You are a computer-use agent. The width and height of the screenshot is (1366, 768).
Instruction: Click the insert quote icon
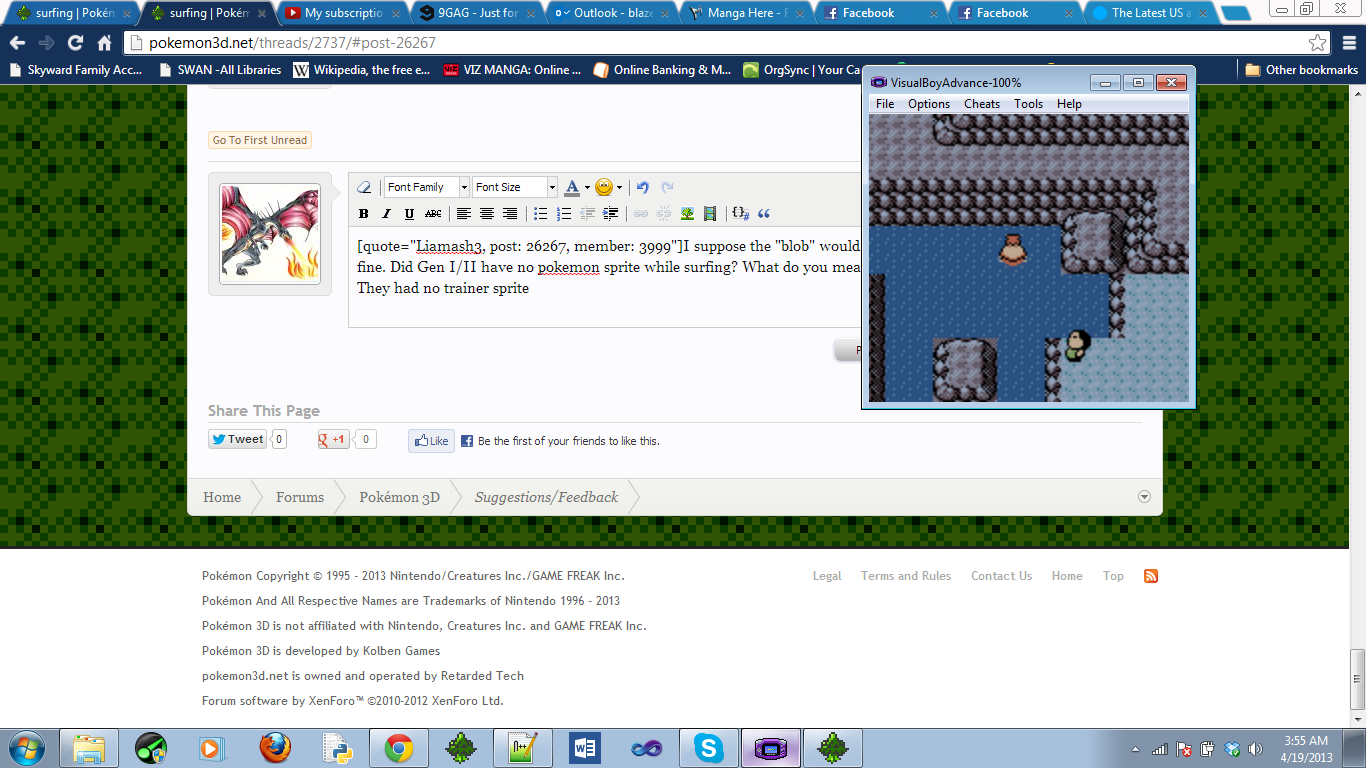(764, 213)
